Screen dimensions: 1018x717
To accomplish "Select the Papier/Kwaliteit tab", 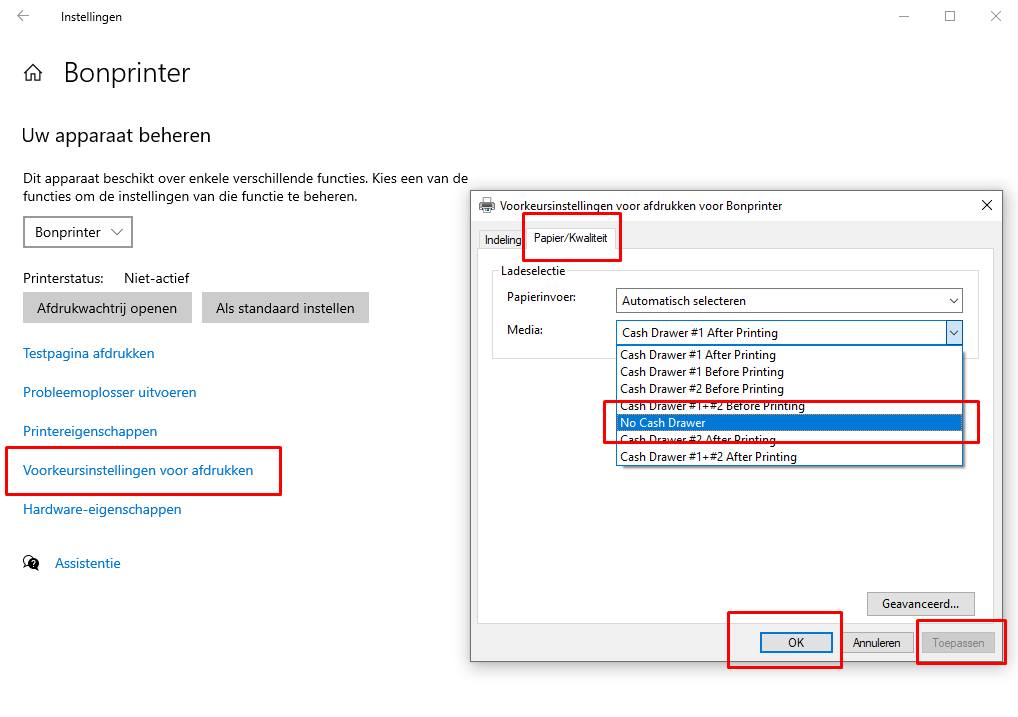I will [570, 238].
